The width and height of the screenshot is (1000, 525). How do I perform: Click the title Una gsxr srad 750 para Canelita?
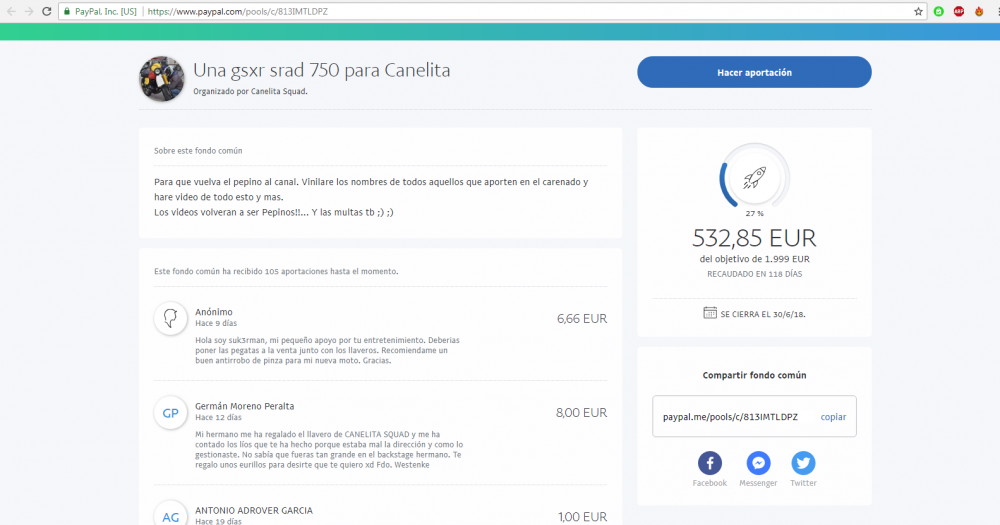click(x=321, y=70)
